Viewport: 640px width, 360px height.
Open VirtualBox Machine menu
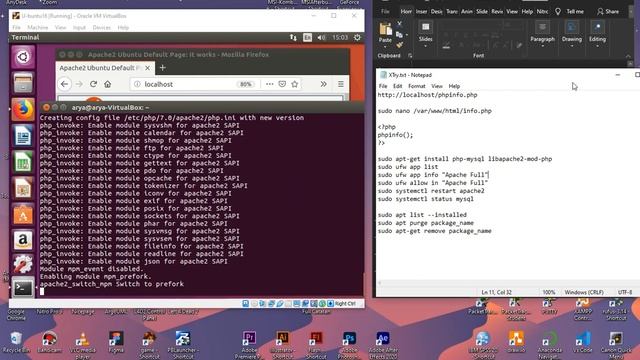(x=38, y=27)
